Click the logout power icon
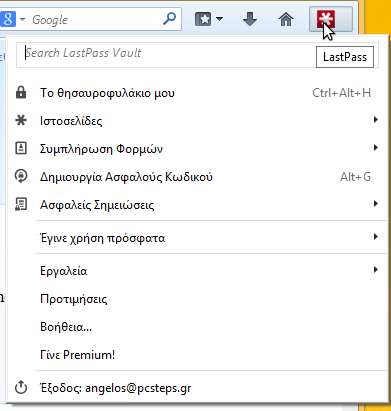Screen dimensions: 391x411 pyautogui.click(x=21, y=387)
